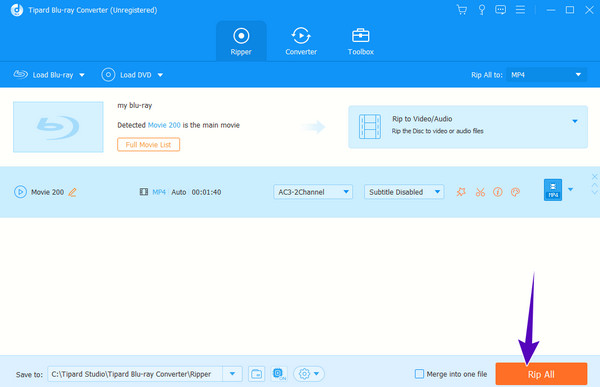Rename Movie 200 with pencil icon

(x=72, y=192)
